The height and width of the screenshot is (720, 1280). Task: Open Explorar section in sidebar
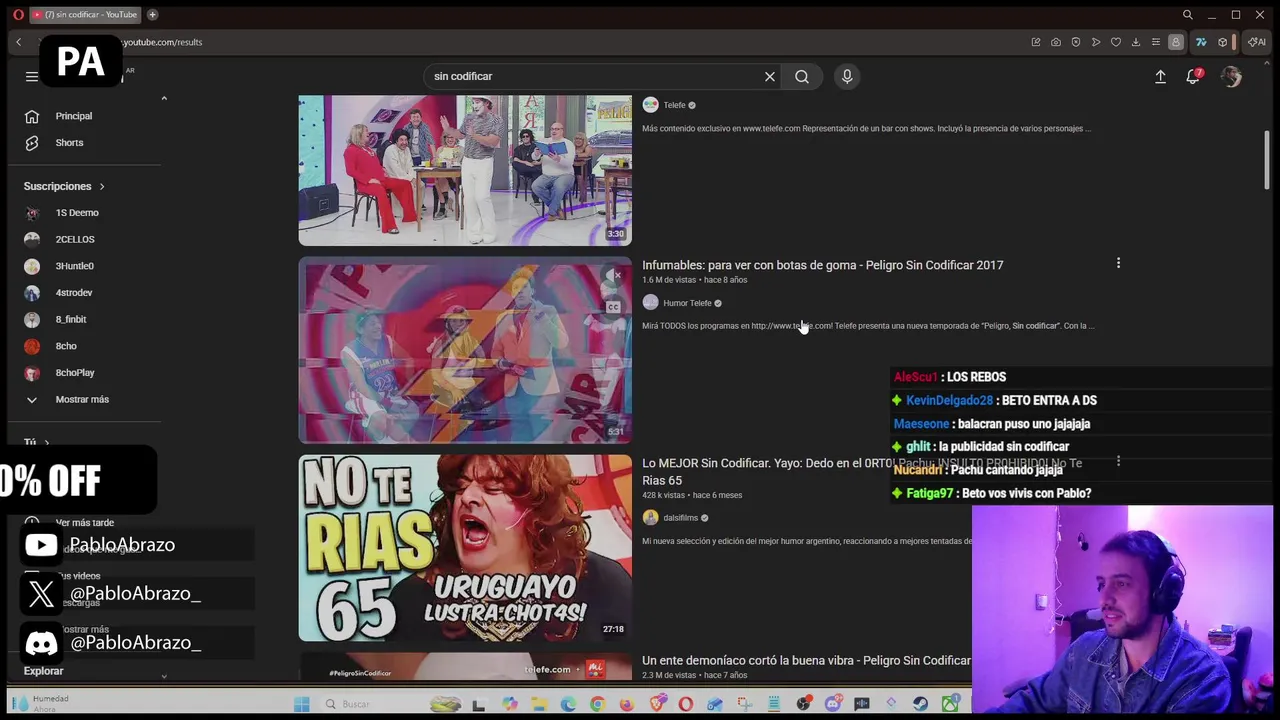[43, 671]
